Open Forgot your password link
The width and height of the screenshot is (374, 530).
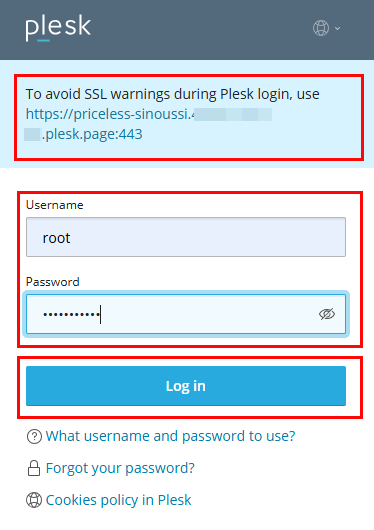tap(120, 468)
